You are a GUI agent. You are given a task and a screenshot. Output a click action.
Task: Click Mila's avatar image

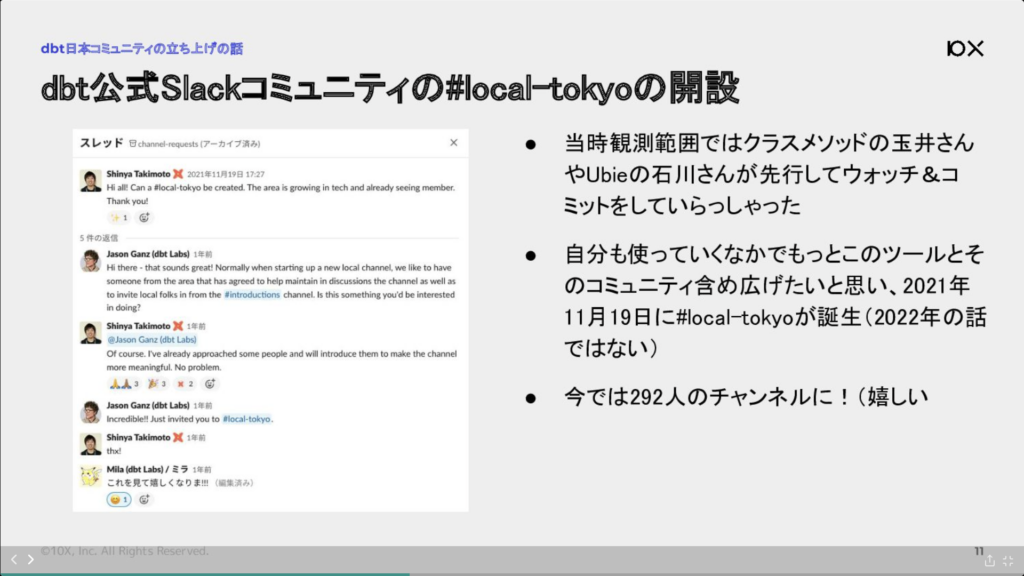pyautogui.click(x=91, y=476)
